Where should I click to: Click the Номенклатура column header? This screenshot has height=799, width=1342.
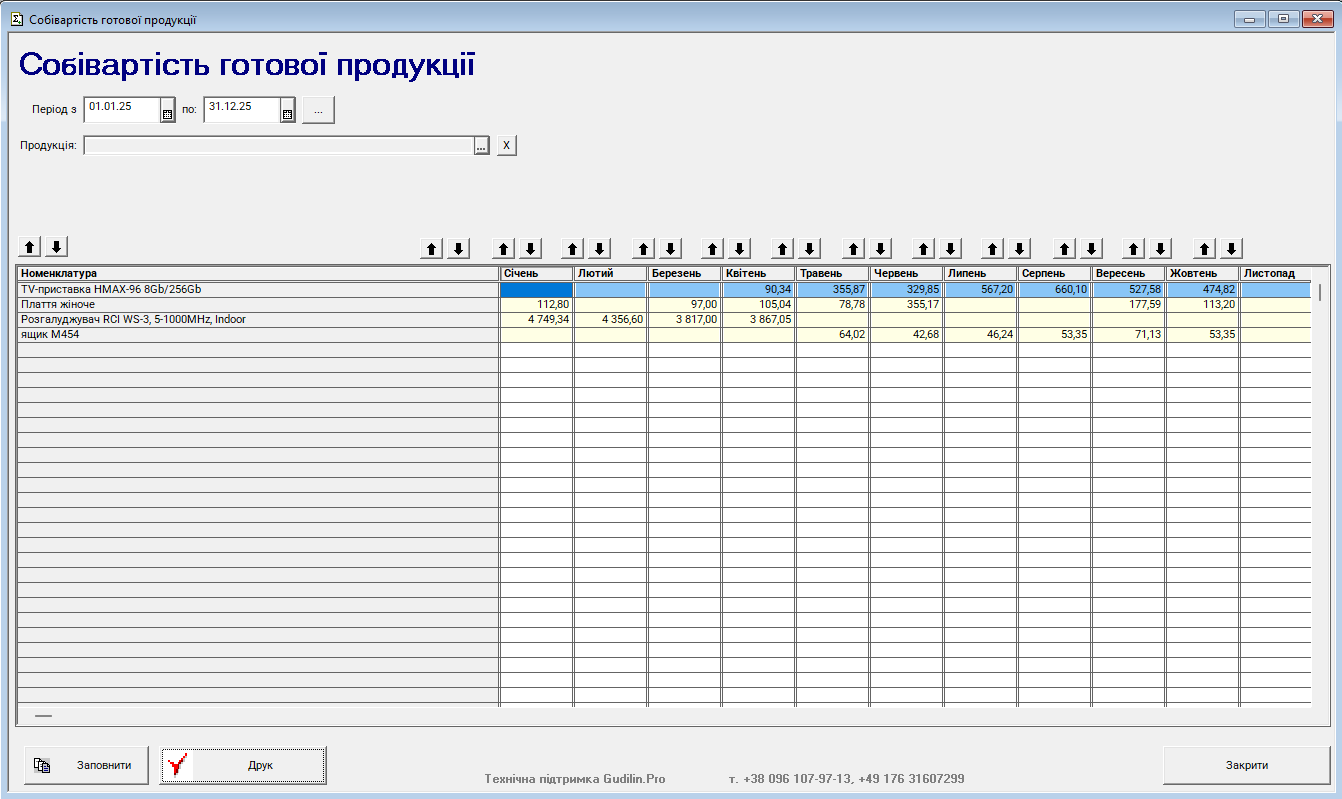click(258, 273)
